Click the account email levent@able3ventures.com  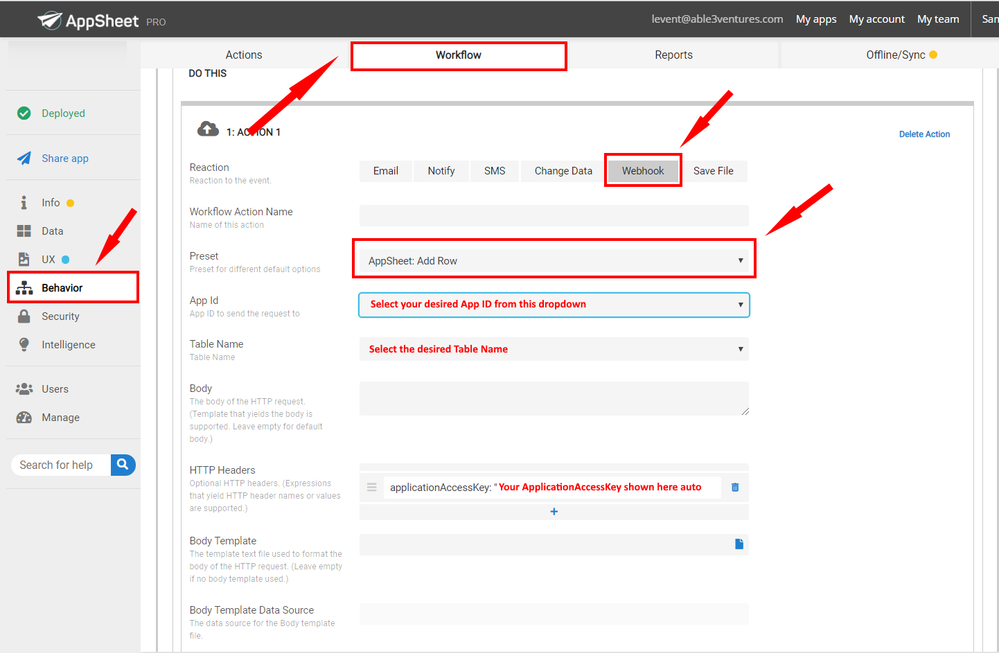717,19
